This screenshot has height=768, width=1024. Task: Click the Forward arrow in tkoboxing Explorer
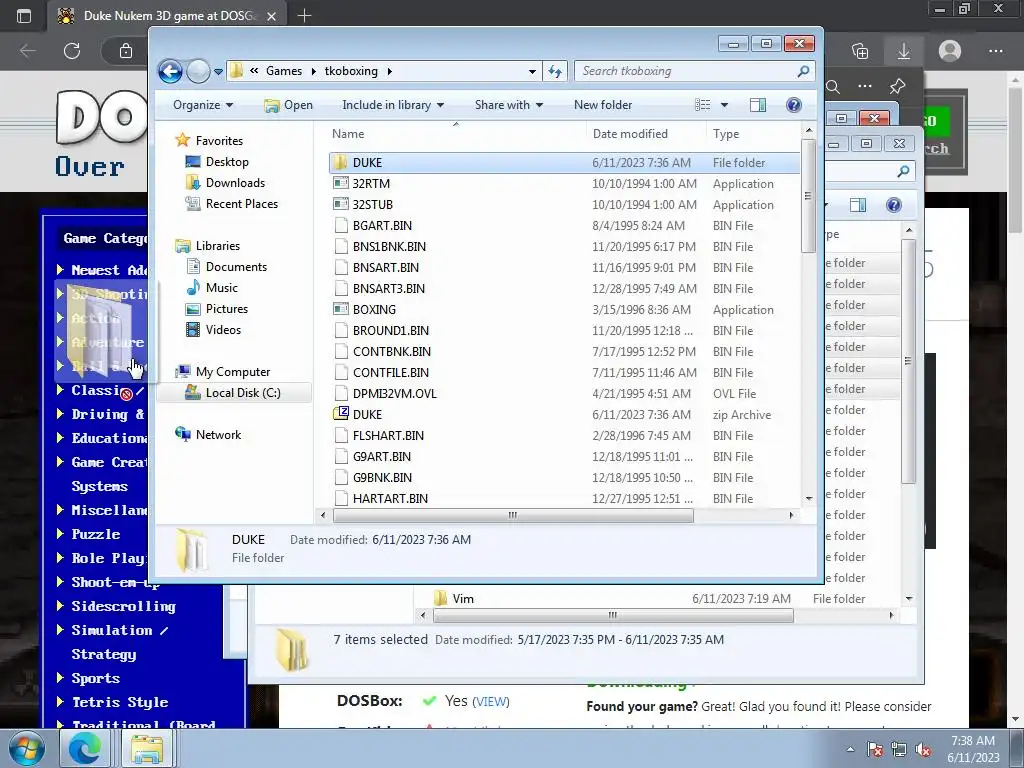[198, 71]
